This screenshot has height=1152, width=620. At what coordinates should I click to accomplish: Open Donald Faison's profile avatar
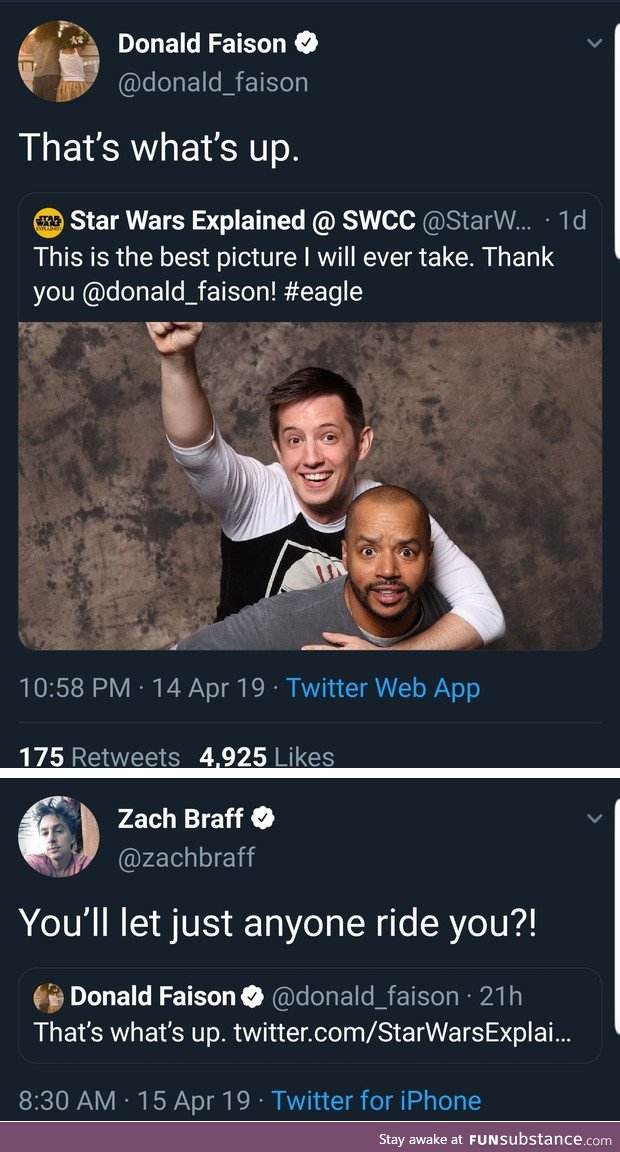pyautogui.click(x=59, y=60)
